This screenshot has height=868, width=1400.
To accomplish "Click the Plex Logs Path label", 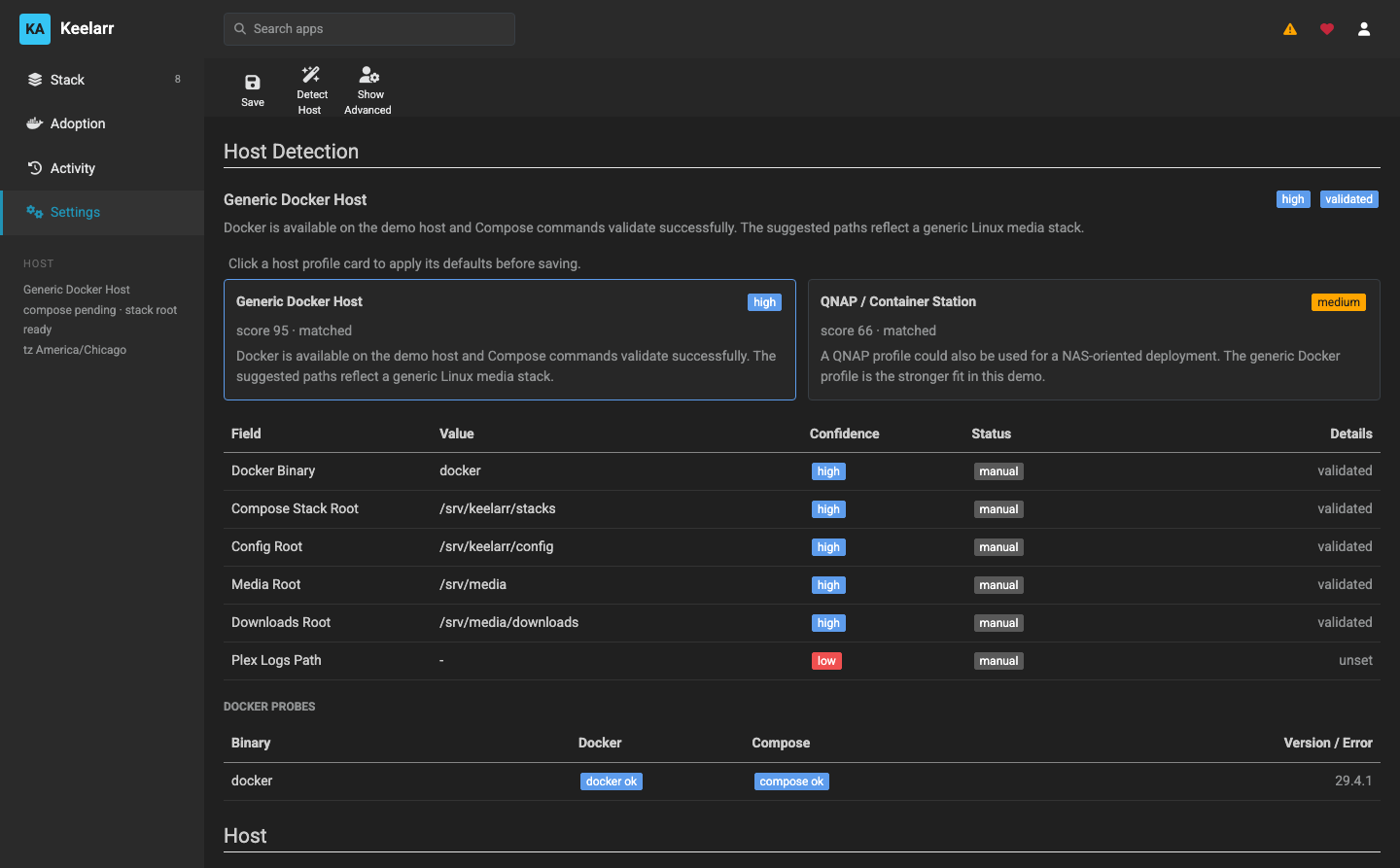I will click(x=276, y=660).
